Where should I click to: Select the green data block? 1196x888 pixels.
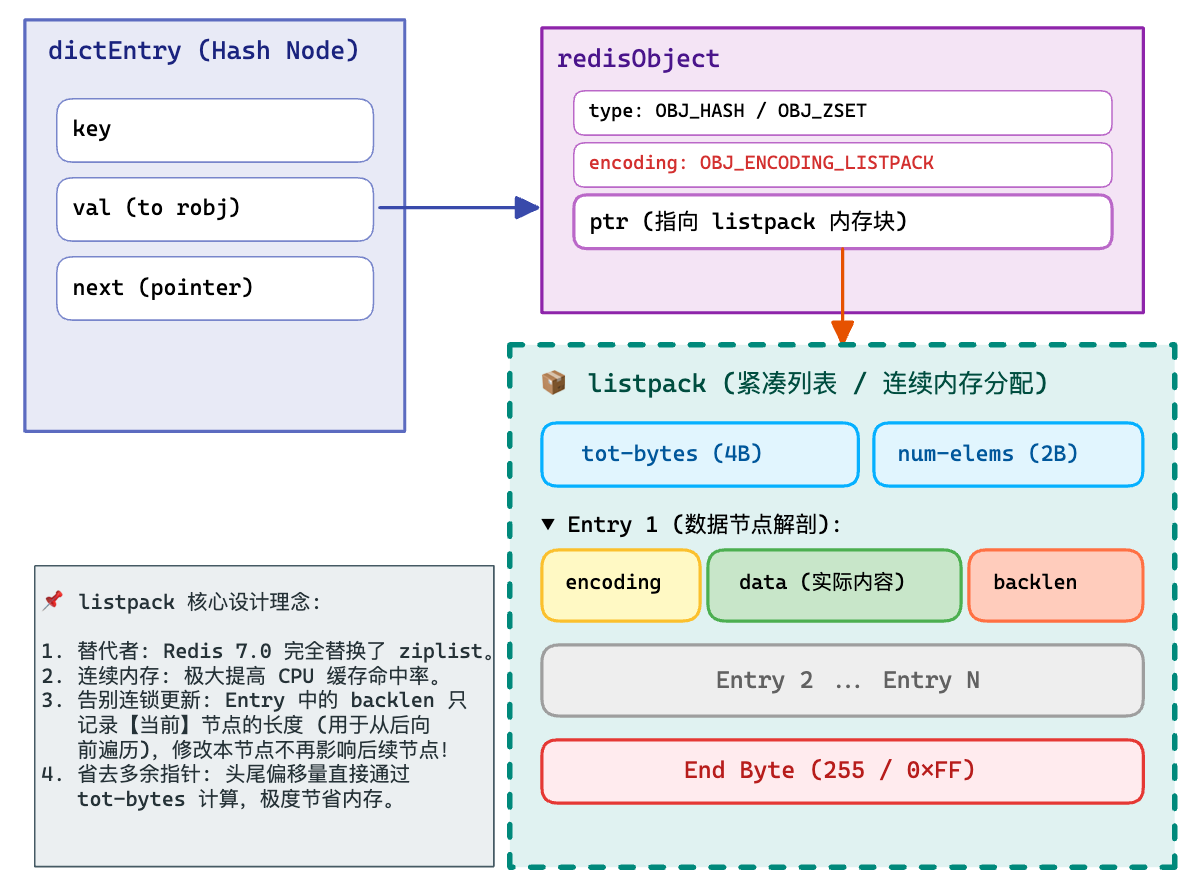833,584
